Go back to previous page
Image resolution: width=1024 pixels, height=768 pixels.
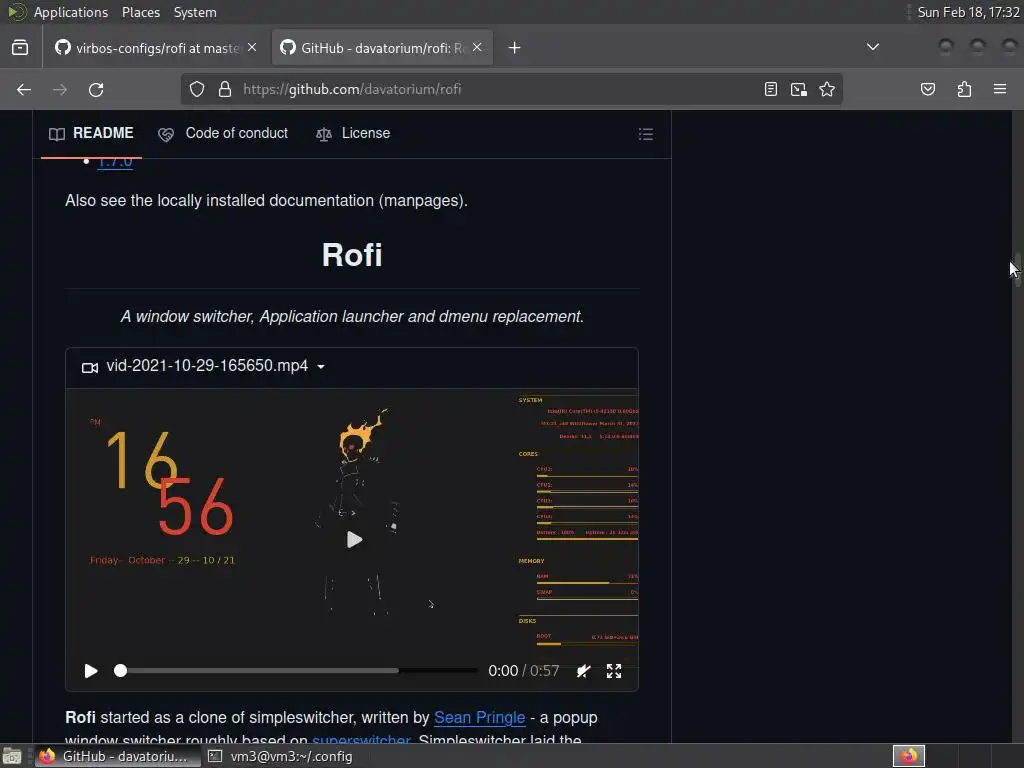[24, 89]
